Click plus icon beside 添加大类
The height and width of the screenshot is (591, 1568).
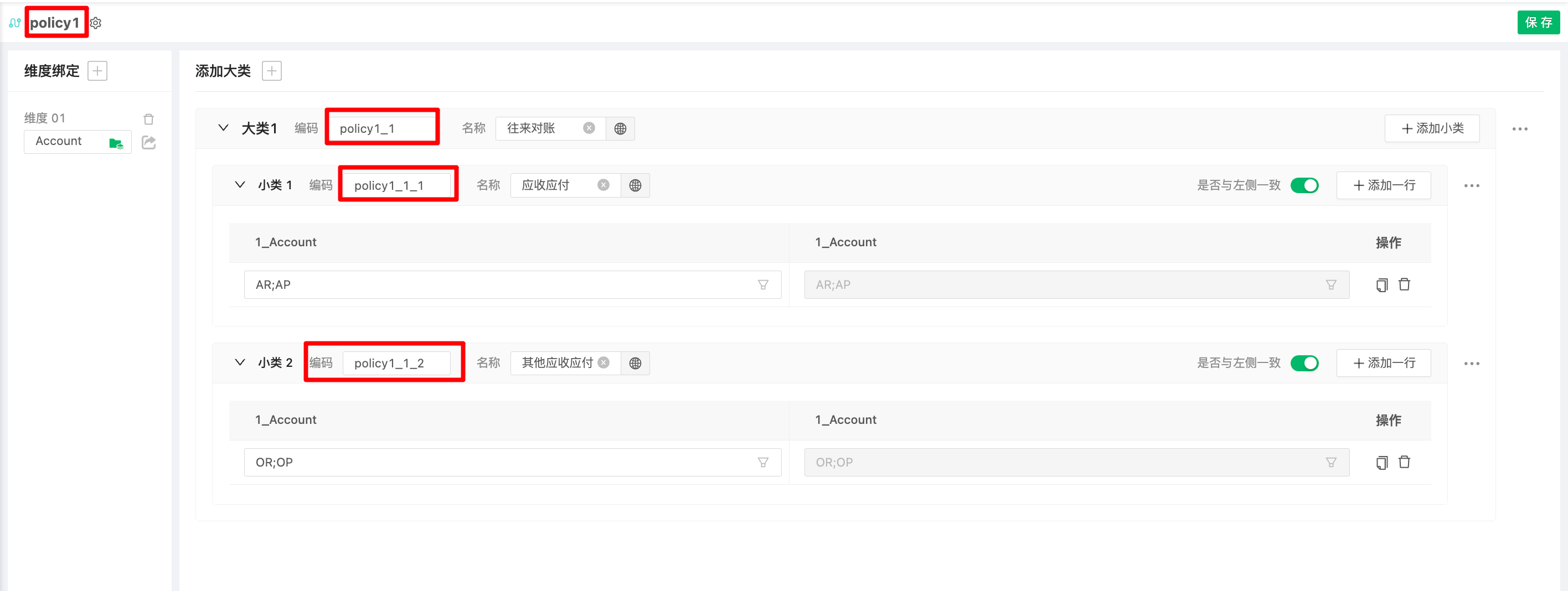tap(271, 71)
